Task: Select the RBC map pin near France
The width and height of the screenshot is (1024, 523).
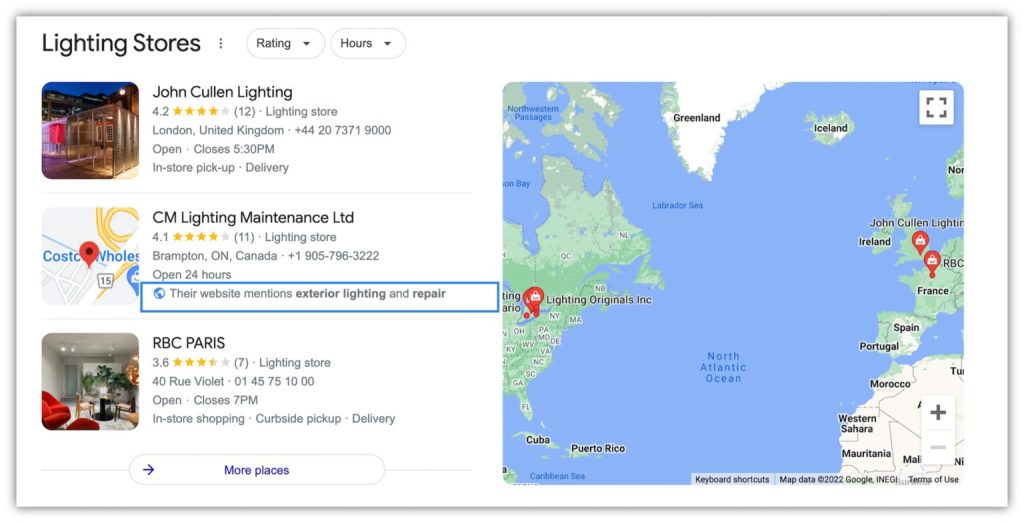Action: [x=932, y=263]
